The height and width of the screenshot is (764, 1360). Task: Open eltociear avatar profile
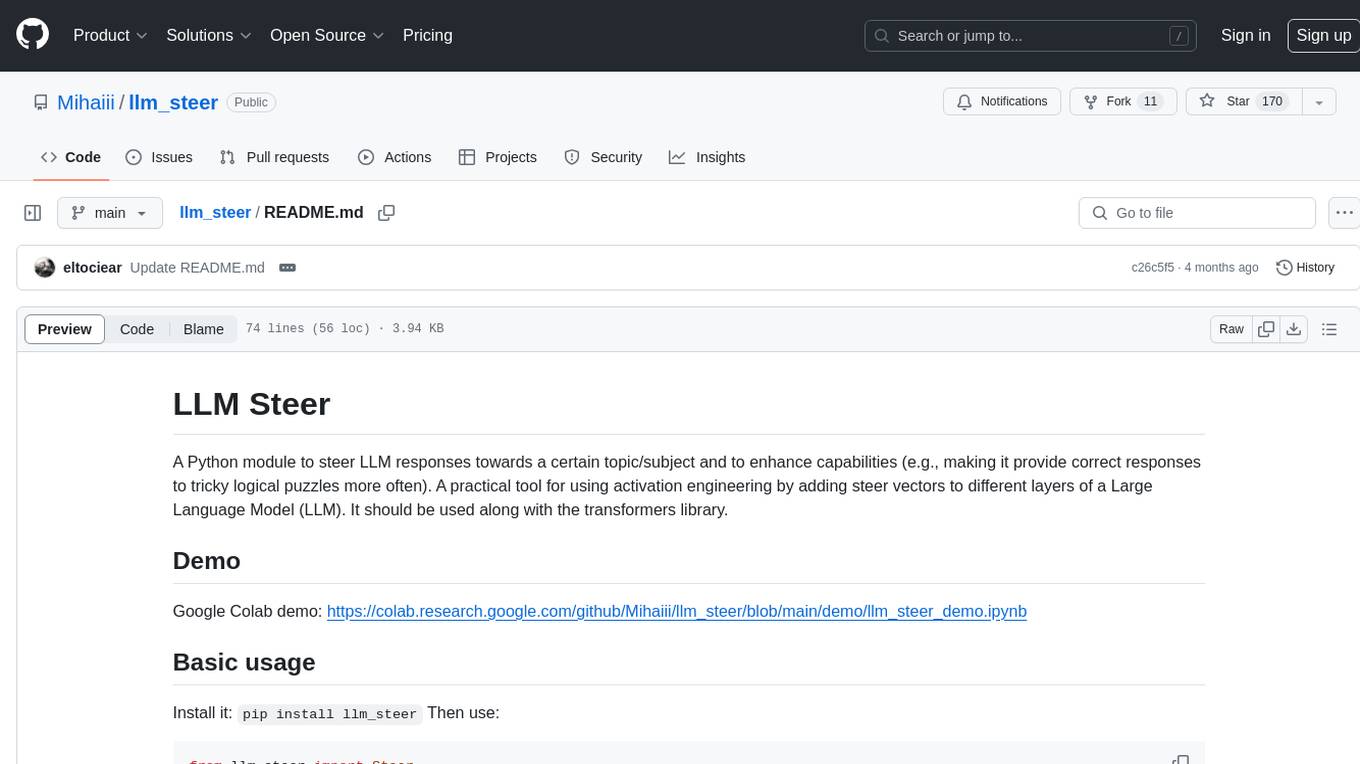pos(44,268)
